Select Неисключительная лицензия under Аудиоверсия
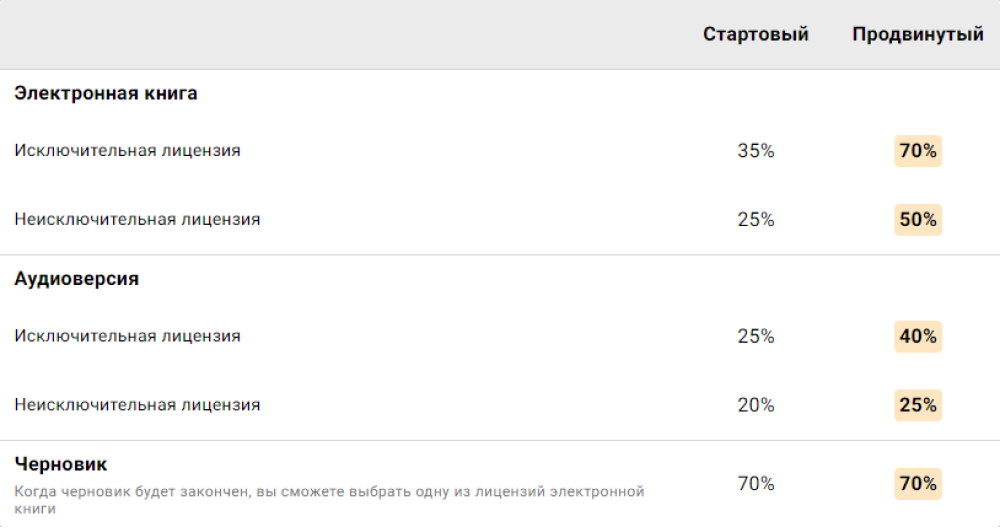 click(137, 405)
